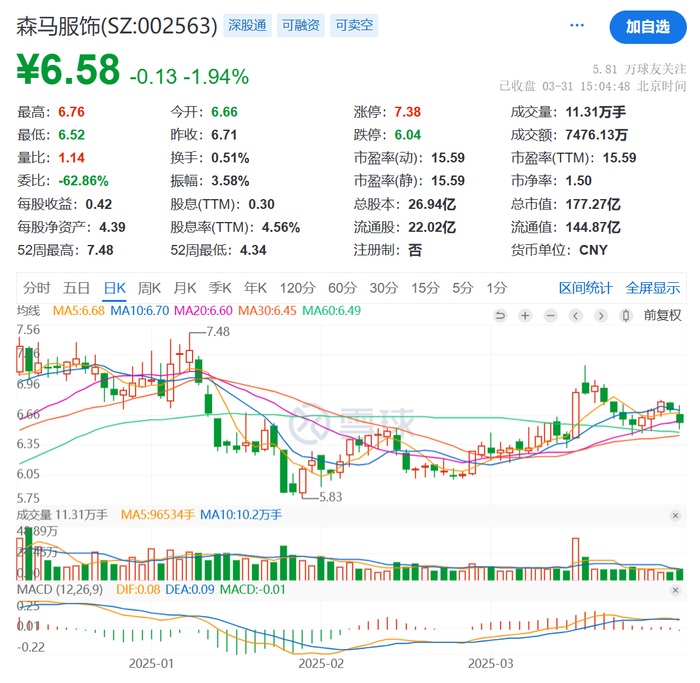Switch to the 60分 chart tab
700x683 pixels.
[x=342, y=288]
